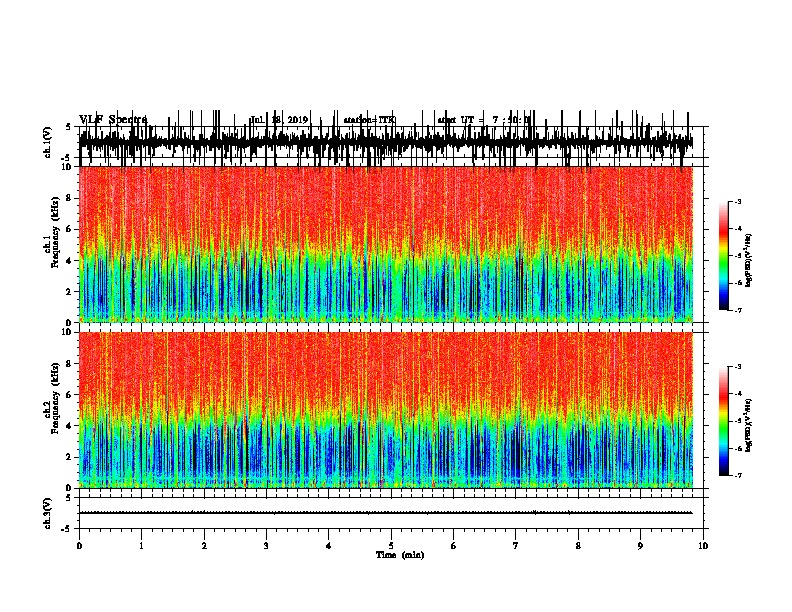The width and height of the screenshot is (792, 612).
Task: Click the ch.2 color bar log(PSD) label
Action: click(748, 425)
